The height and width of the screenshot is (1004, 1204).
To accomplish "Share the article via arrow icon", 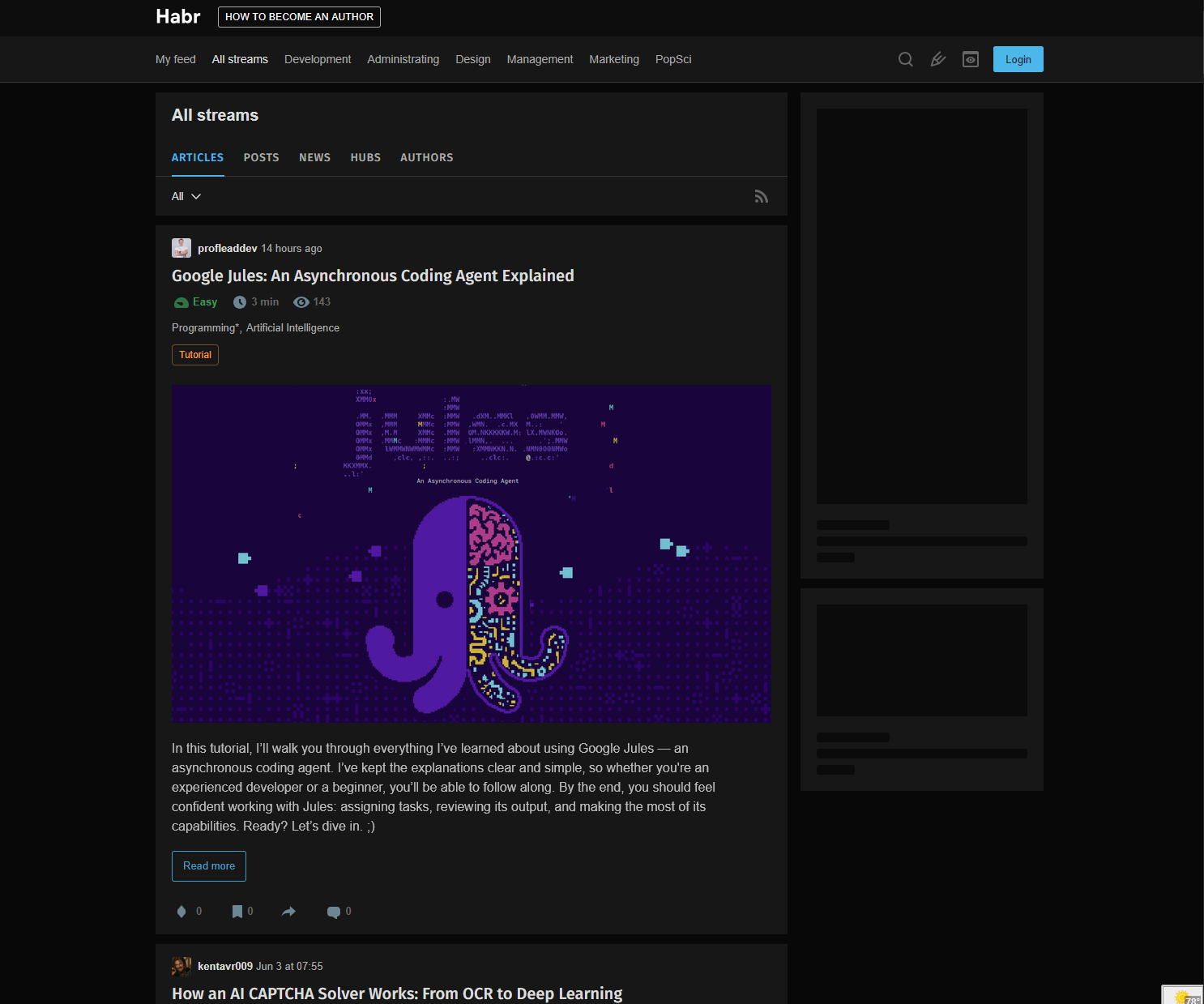I will [288, 912].
